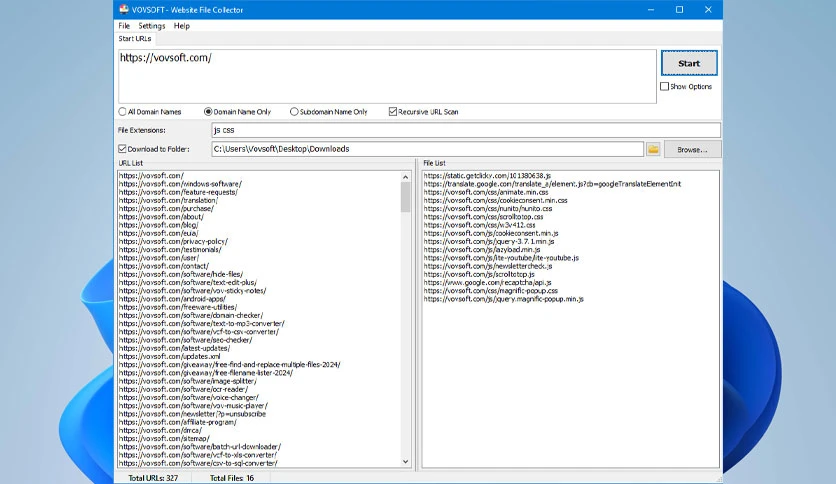836x484 pixels.
Task: Select js/cookieconsent.min.js file row
Action: (x=491, y=233)
